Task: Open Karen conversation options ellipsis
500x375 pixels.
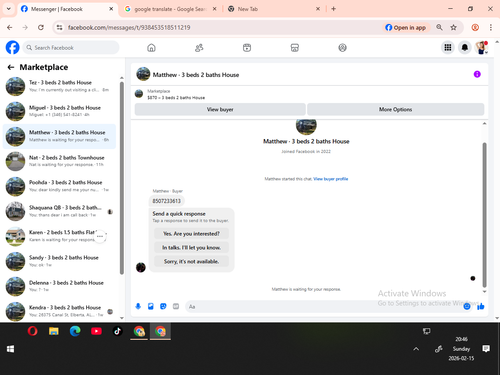Action: click(100, 236)
